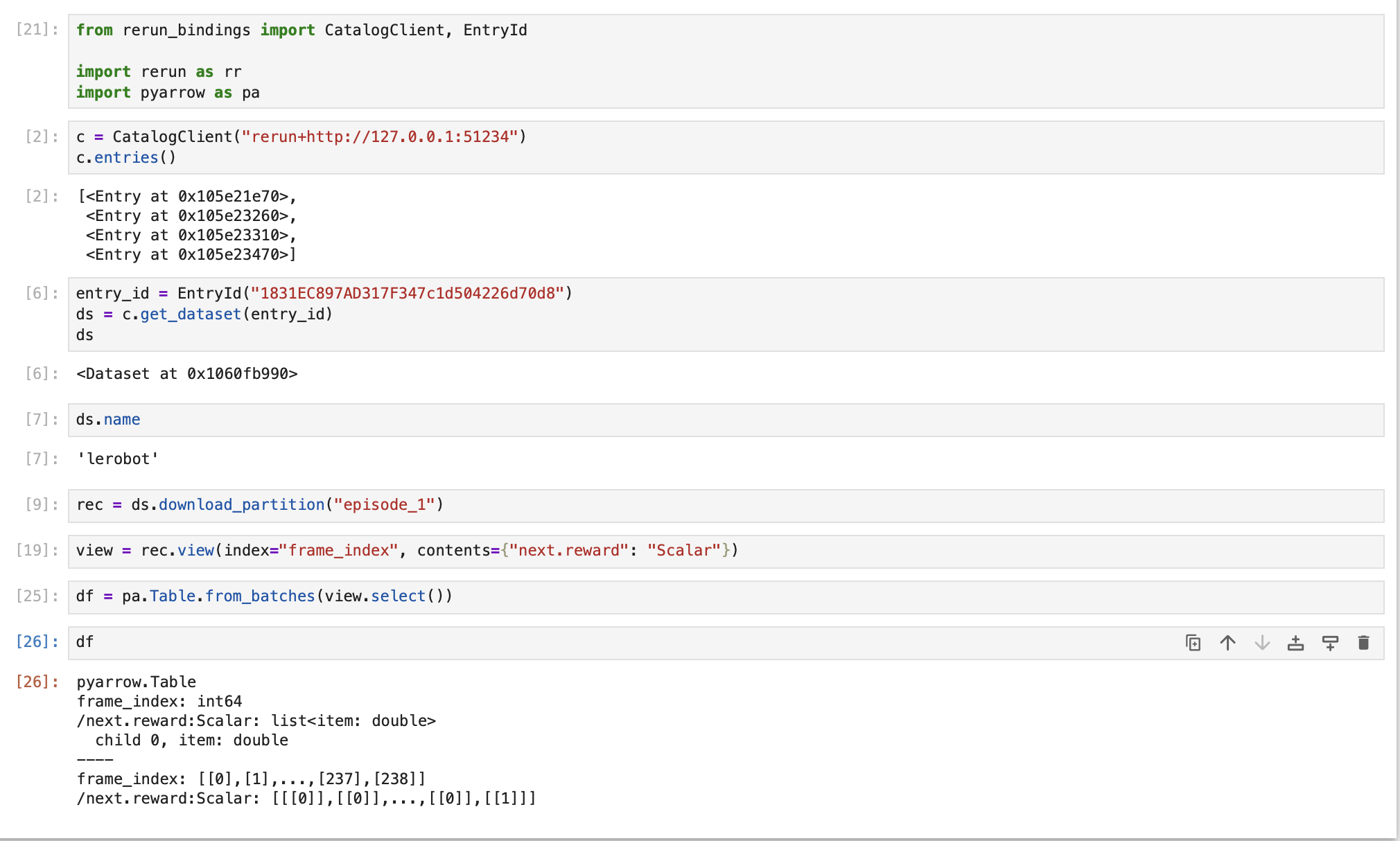Screen dimensions: 1400x841
Task: Click the 'lerobot' output text
Action: 118,459
